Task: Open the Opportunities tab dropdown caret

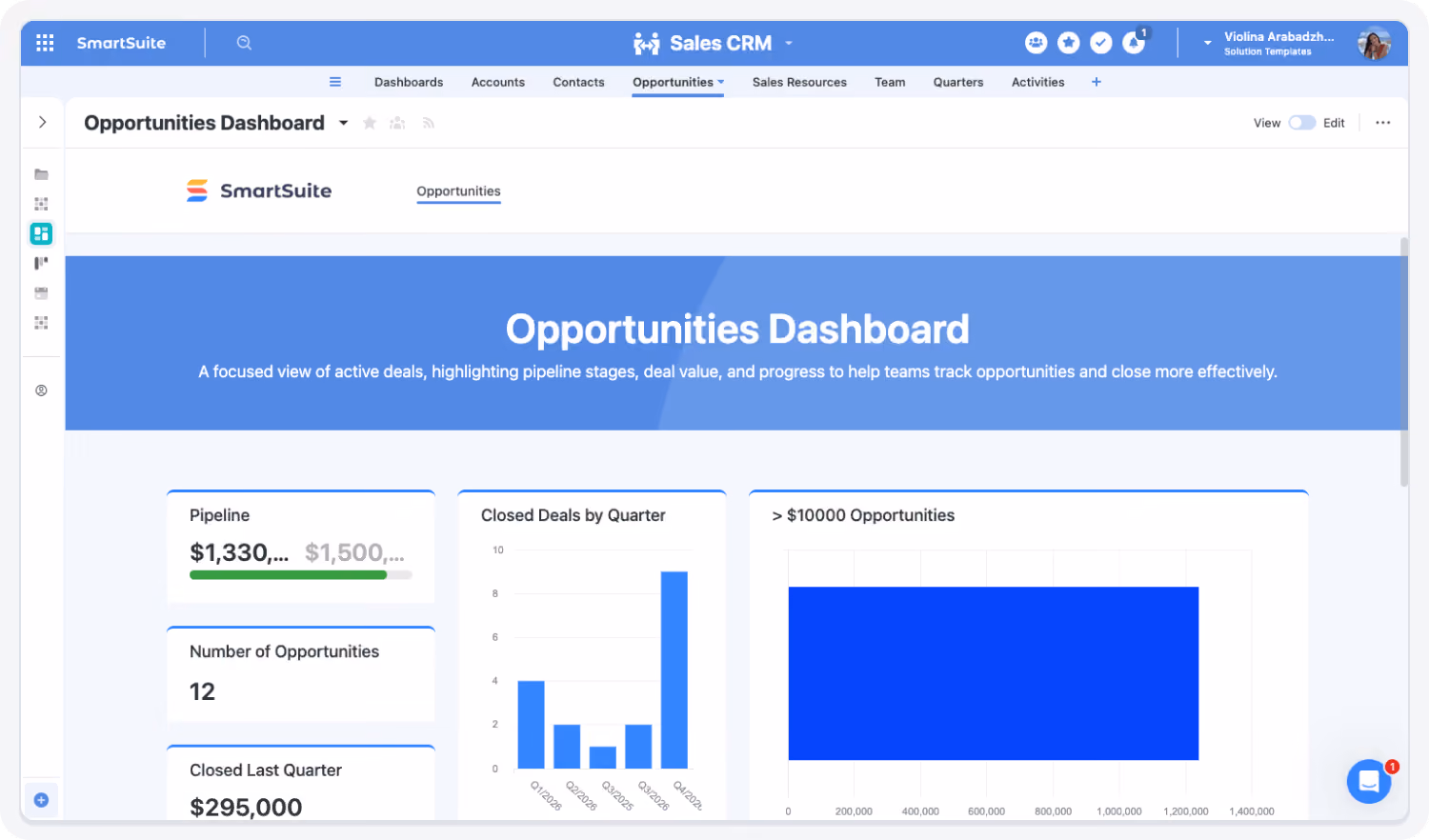Action: [x=721, y=82]
